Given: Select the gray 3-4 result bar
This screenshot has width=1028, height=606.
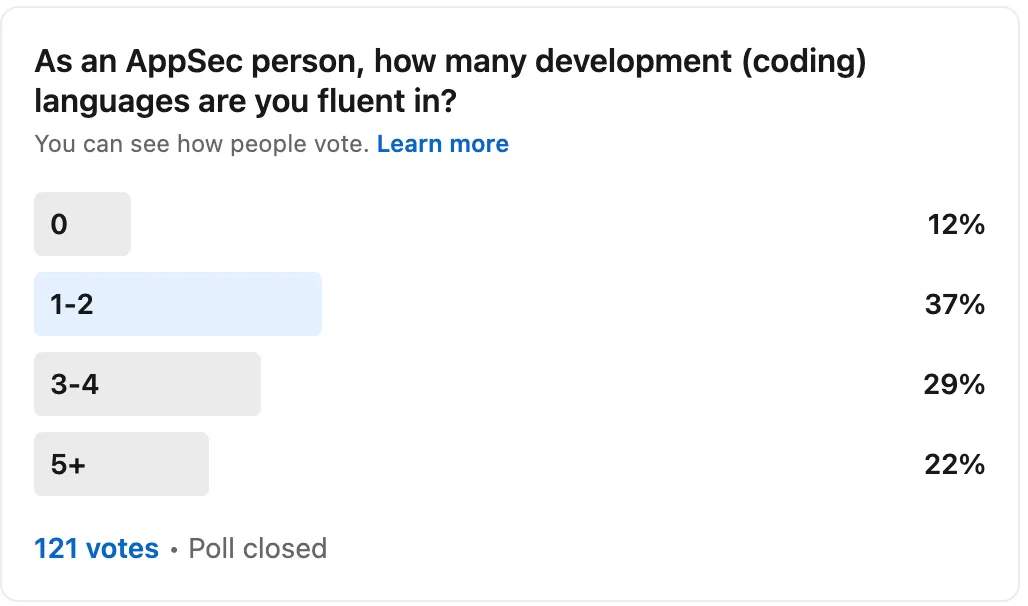Looking at the screenshot, I should (x=148, y=384).
